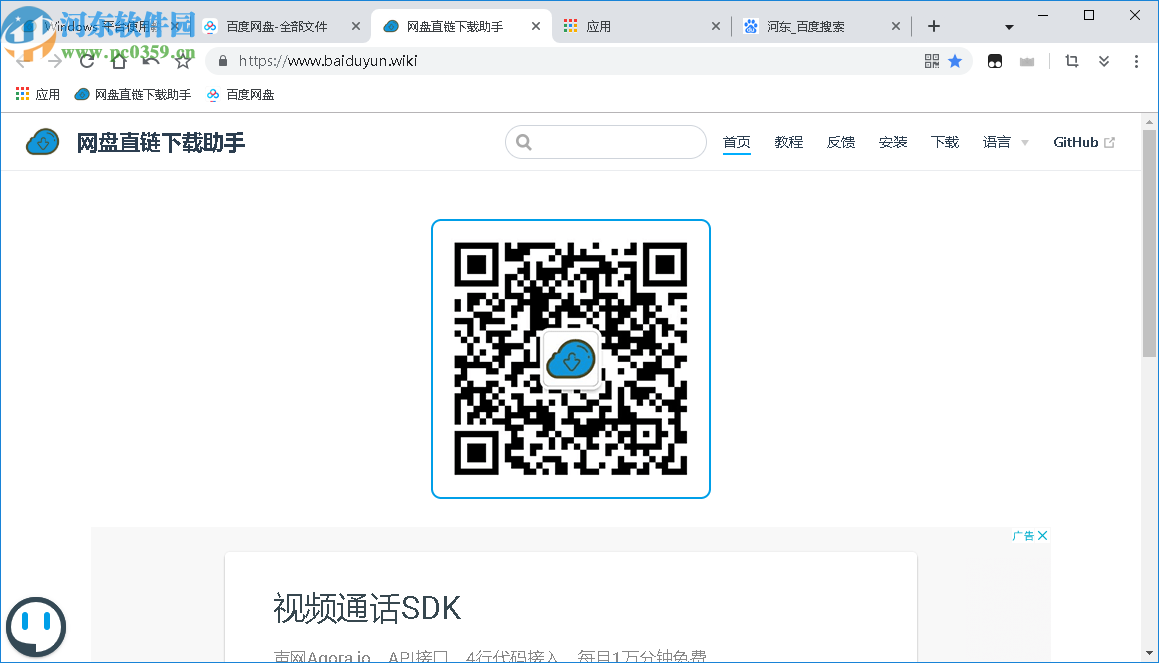Close the 河东_百度搜索 tab

point(896,26)
